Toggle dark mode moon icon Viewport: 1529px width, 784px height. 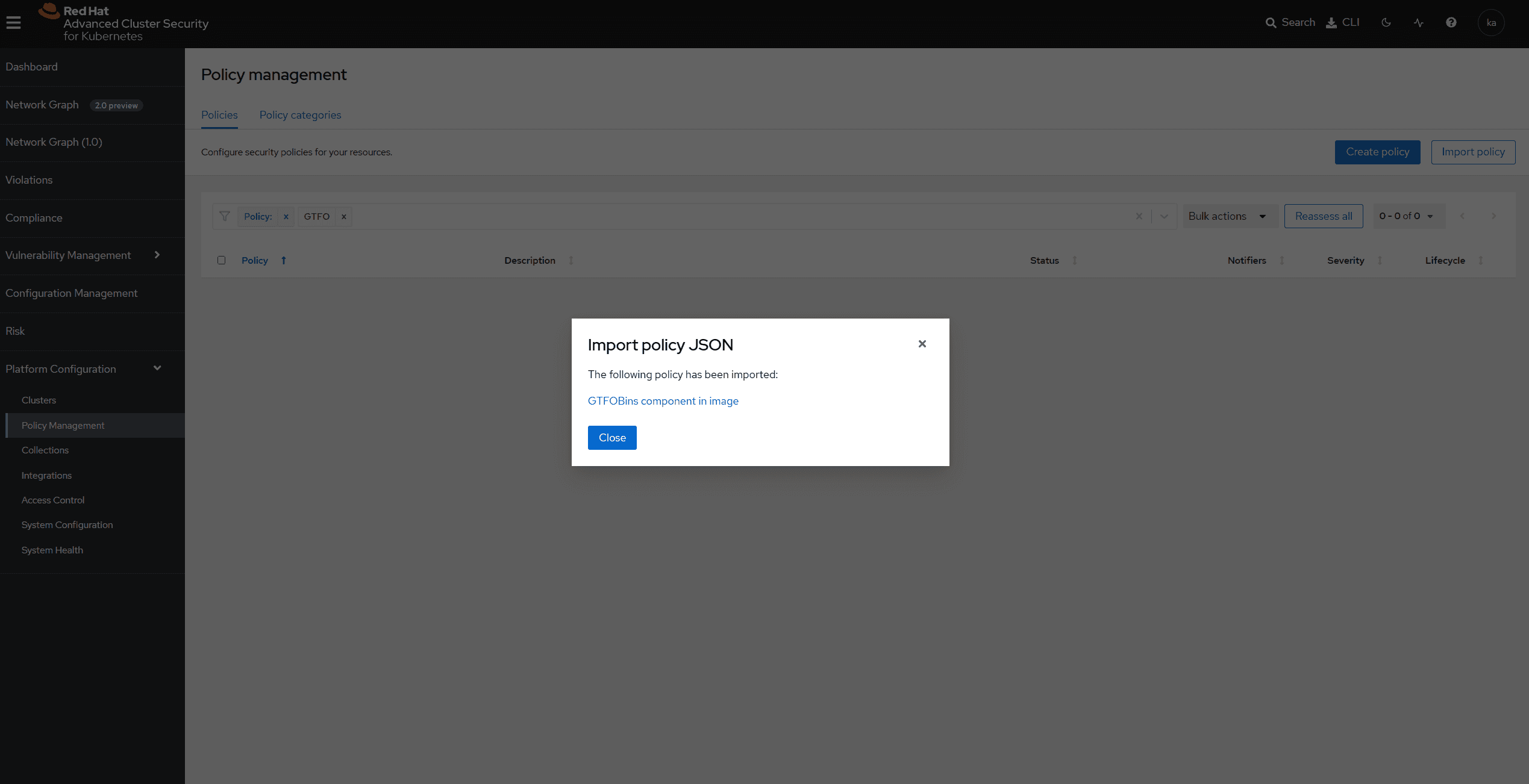pyautogui.click(x=1386, y=22)
